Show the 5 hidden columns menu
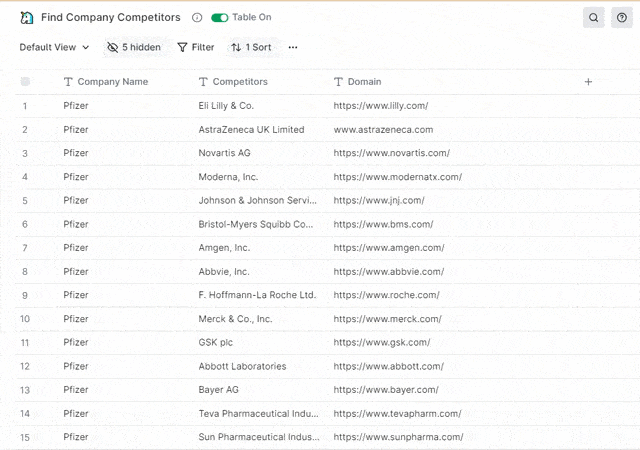Image resolution: width=640 pixels, height=450 pixels. [x=134, y=47]
